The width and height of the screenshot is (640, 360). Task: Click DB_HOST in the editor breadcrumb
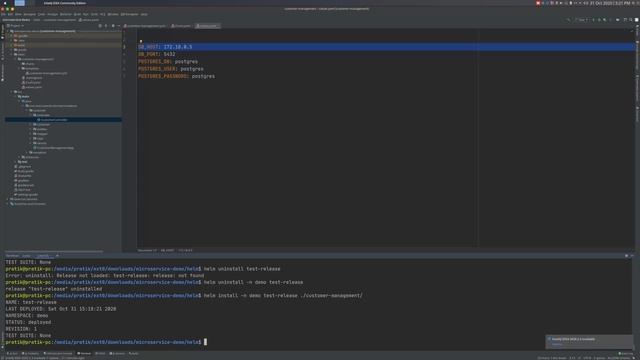pyautogui.click(x=167, y=250)
